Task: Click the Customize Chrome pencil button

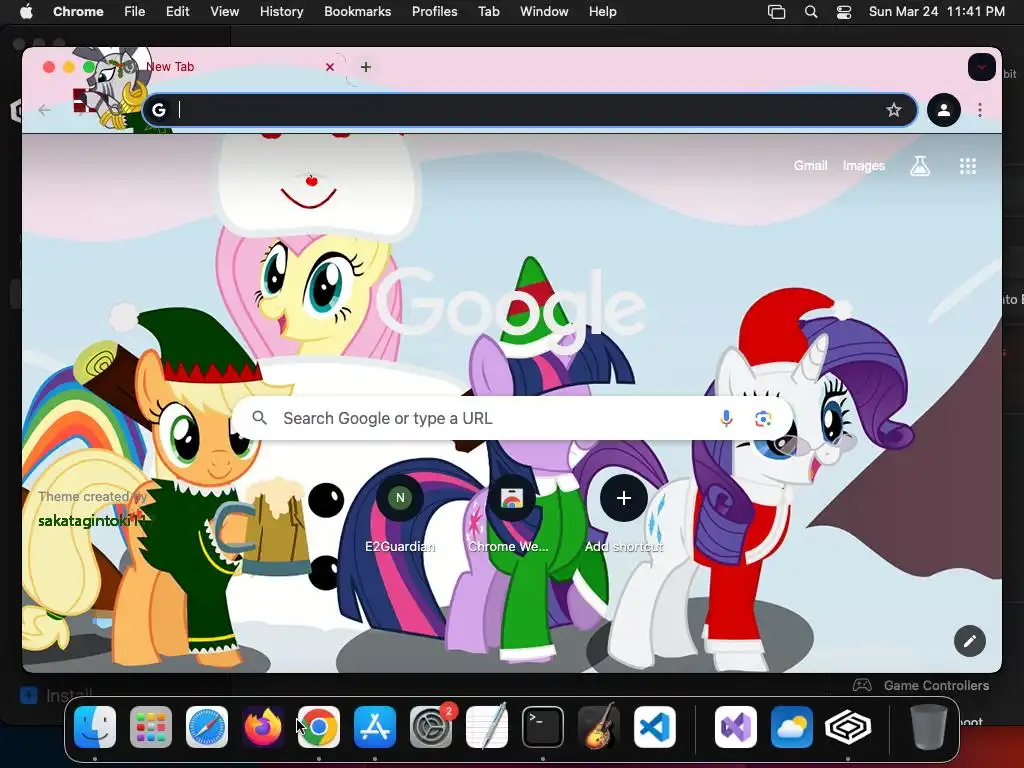Action: coord(969,641)
